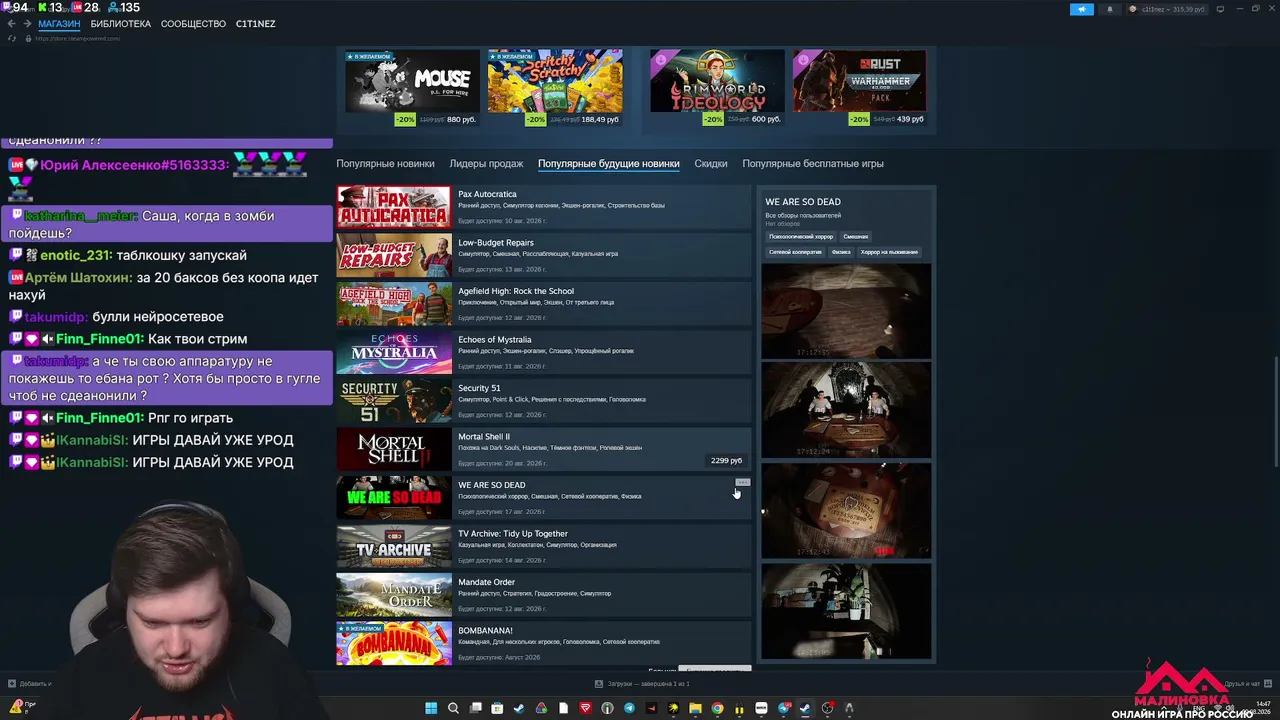The width and height of the screenshot is (1280, 720).
Task: Show Популярные бесплатные игры tab
Action: [x=813, y=164]
